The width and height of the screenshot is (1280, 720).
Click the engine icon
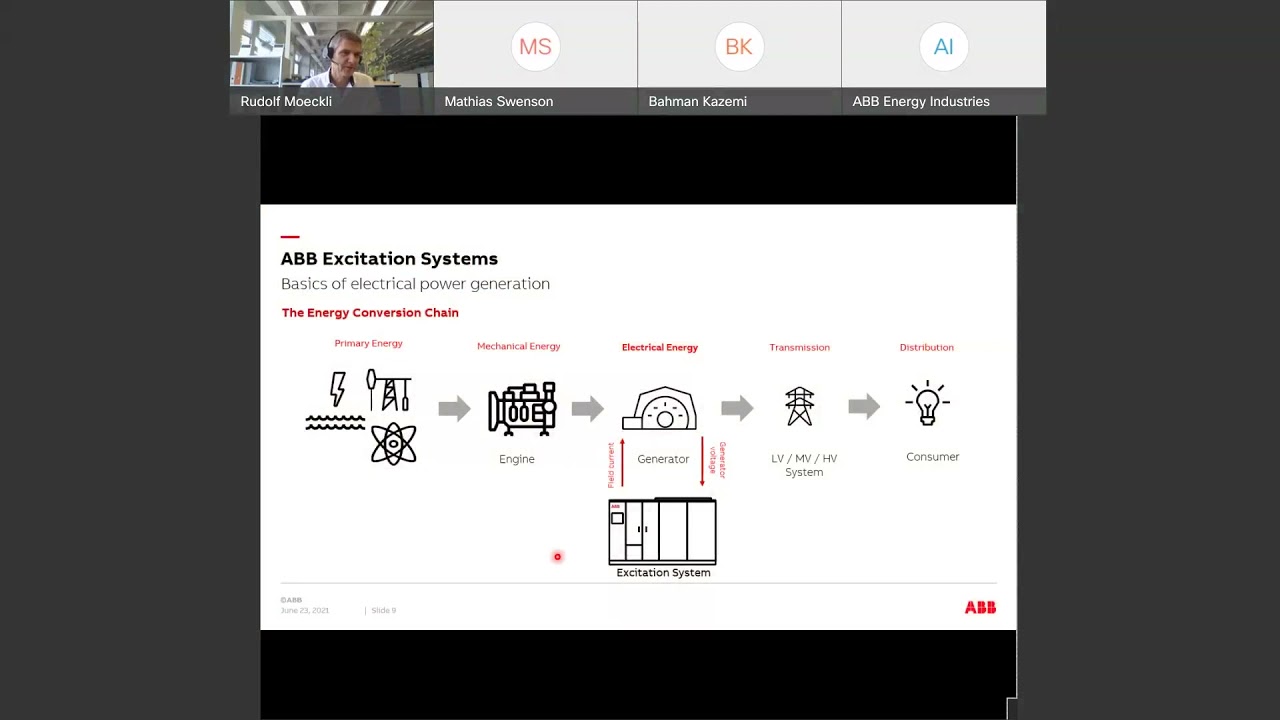(x=522, y=408)
